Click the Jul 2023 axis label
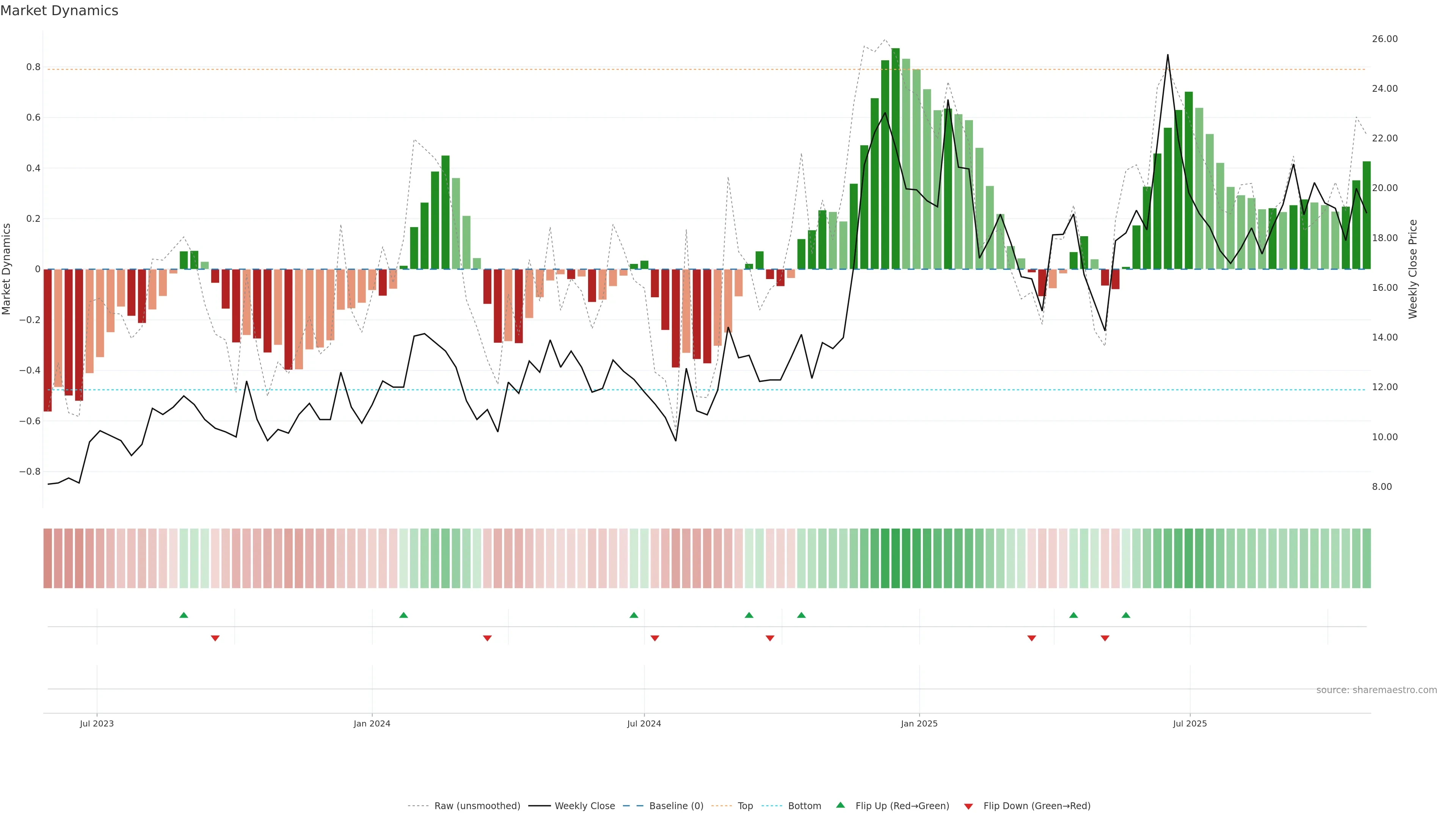 (97, 723)
